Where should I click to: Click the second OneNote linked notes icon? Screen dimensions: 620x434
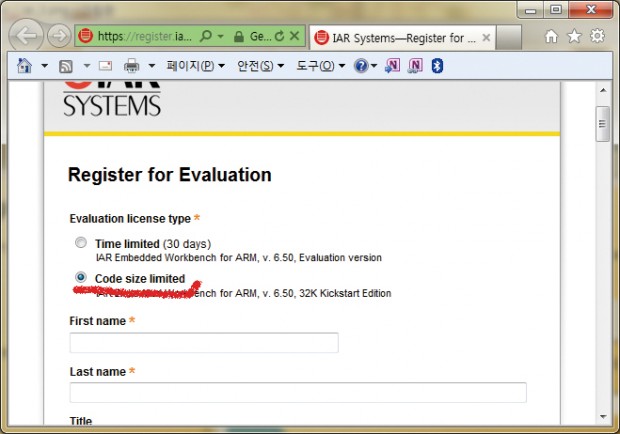tap(415, 66)
